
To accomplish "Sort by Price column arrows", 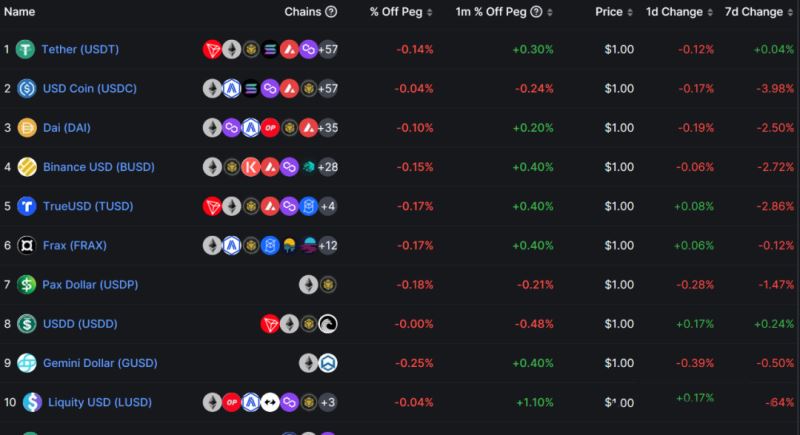I will click(x=630, y=12).
